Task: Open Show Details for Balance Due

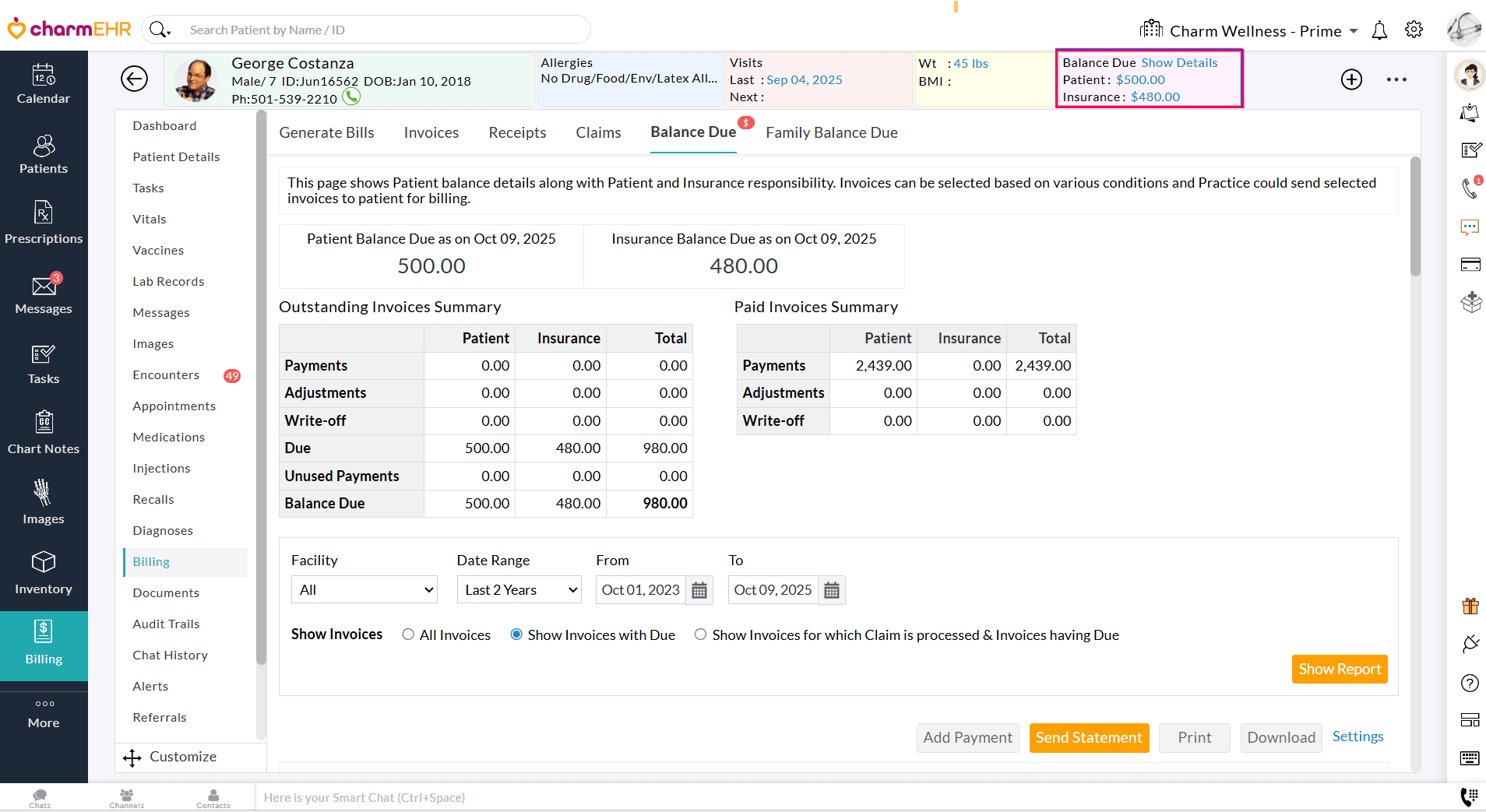Action: (x=1180, y=62)
